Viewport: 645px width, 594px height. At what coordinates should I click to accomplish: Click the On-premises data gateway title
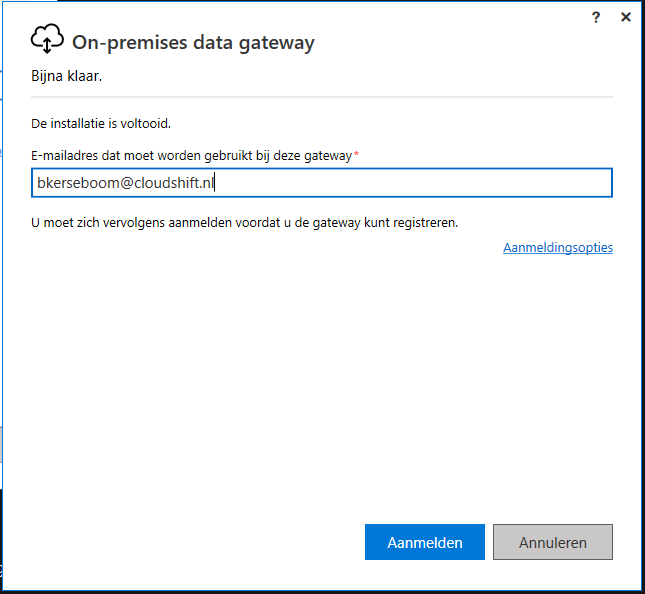click(x=193, y=43)
